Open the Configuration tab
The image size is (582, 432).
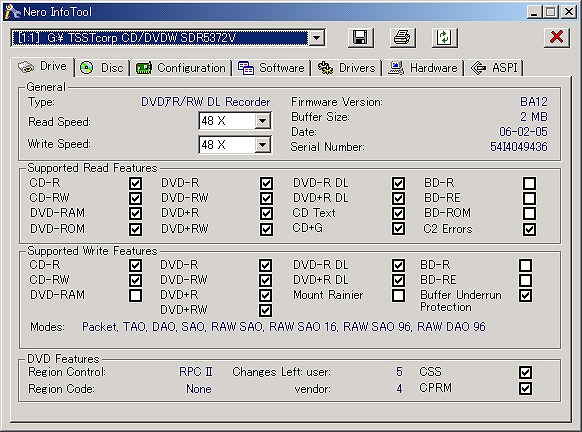pos(180,68)
